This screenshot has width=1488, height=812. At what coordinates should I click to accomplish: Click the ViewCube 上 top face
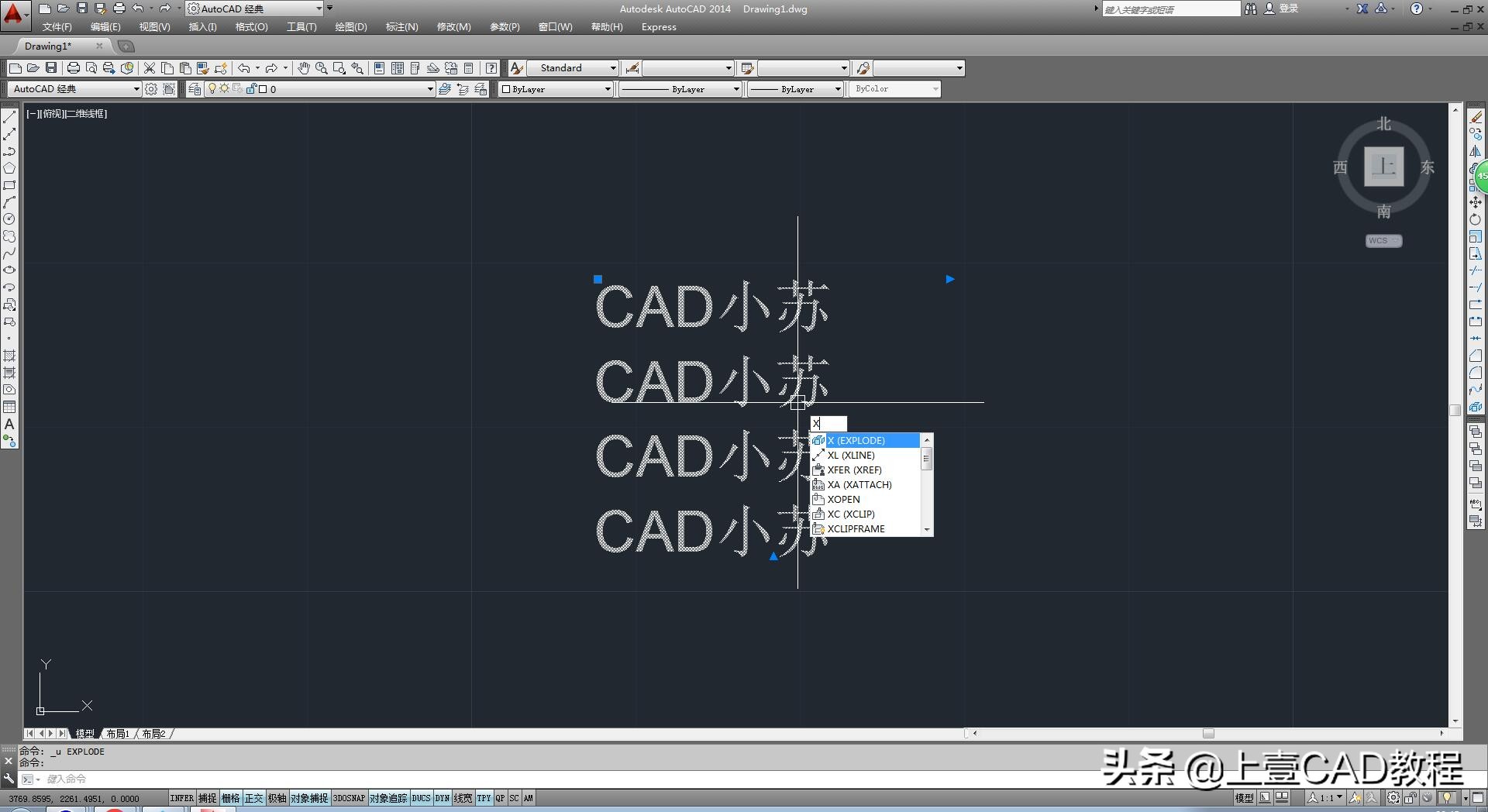pos(1383,166)
